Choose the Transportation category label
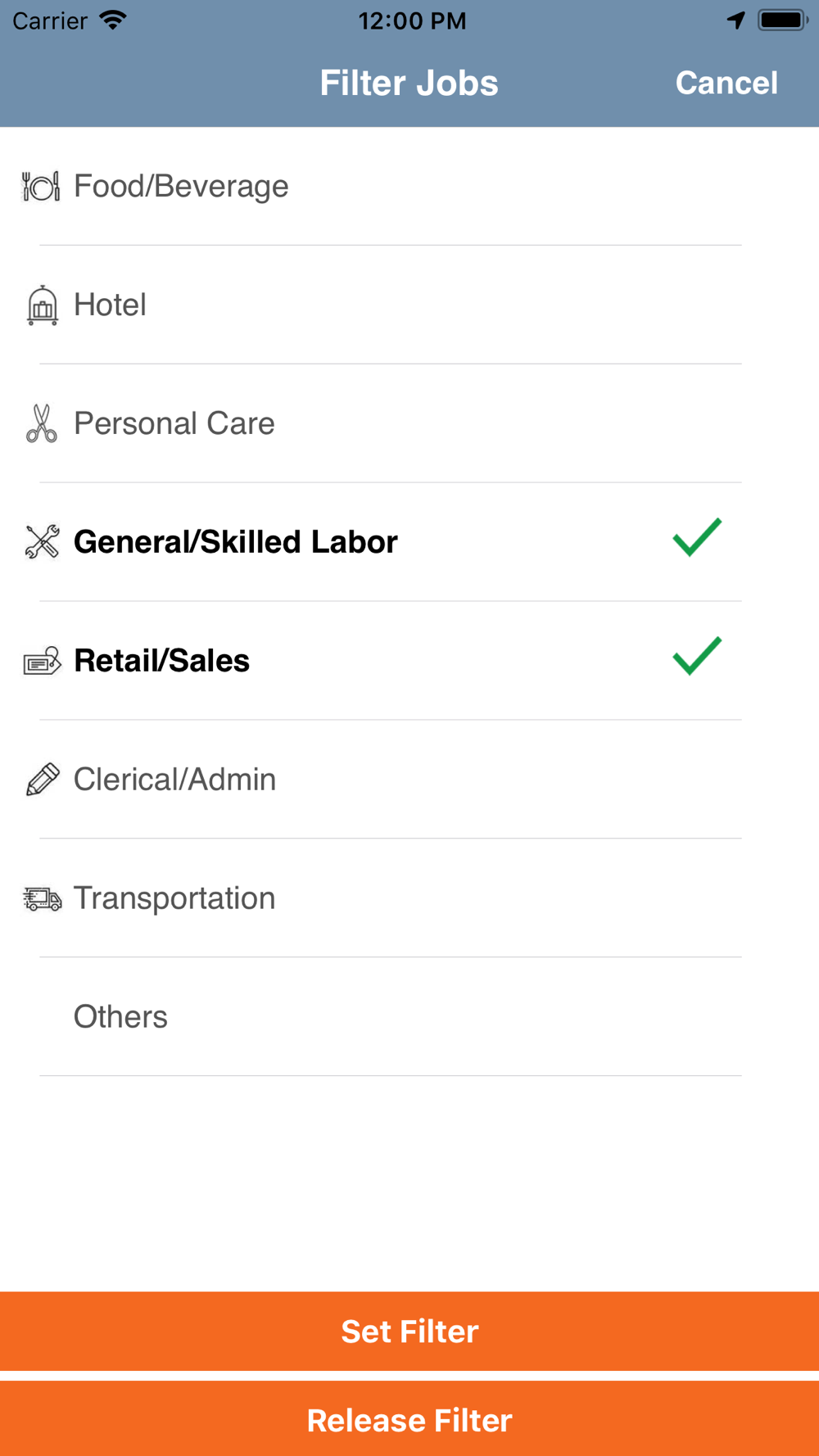The height and width of the screenshot is (1456, 819). pyautogui.click(x=174, y=898)
